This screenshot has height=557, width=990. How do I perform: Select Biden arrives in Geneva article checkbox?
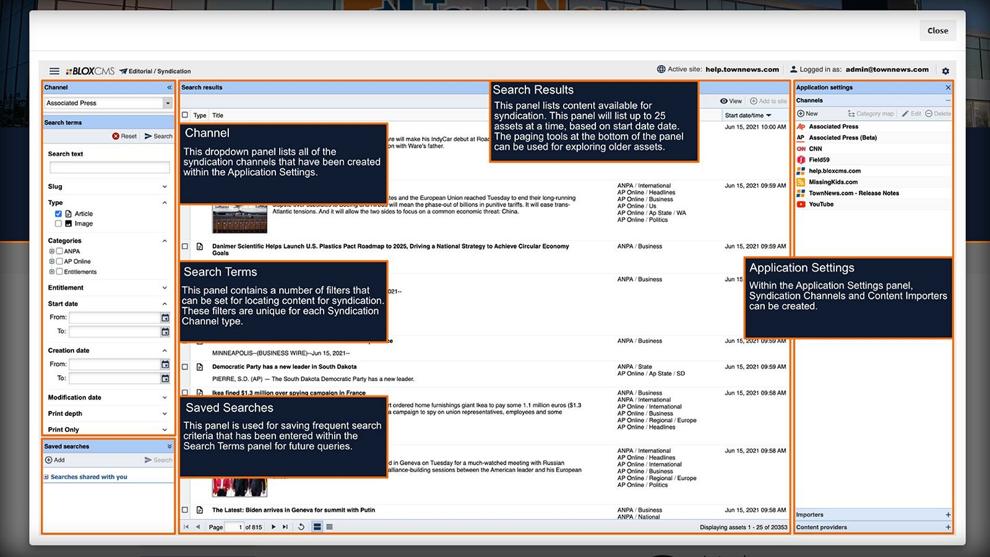coord(185,510)
